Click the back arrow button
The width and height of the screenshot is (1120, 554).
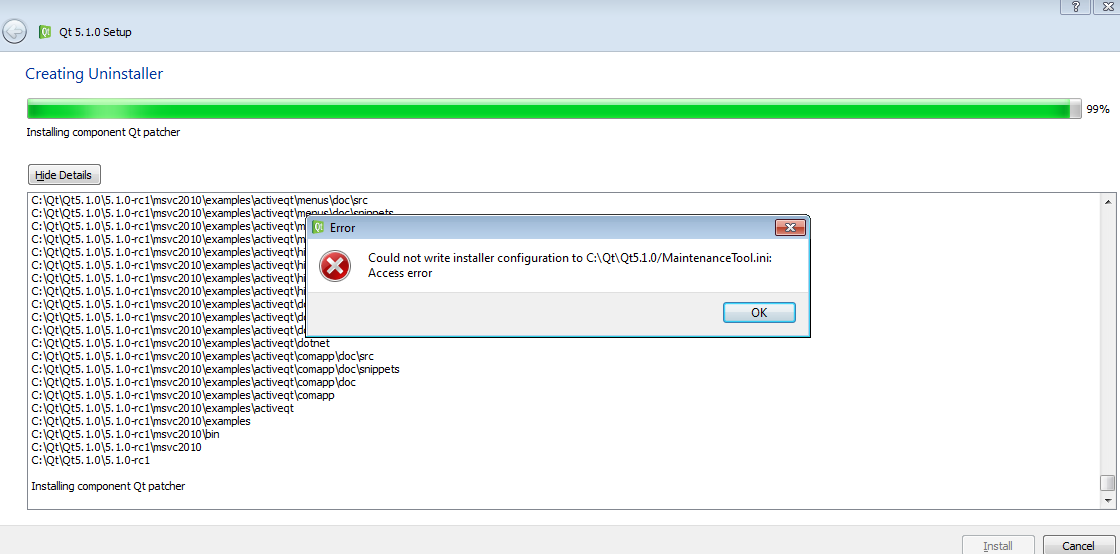(14, 32)
